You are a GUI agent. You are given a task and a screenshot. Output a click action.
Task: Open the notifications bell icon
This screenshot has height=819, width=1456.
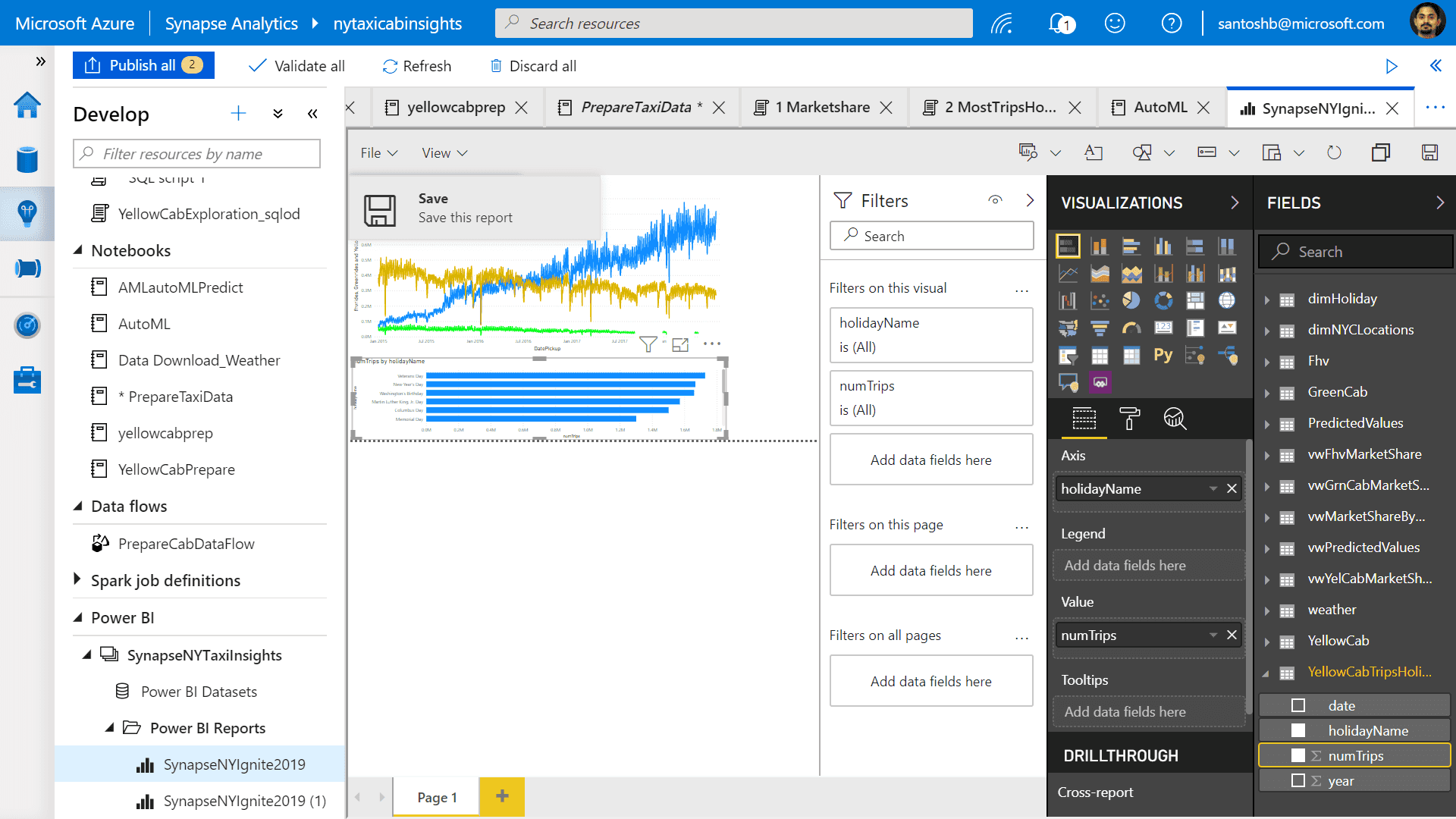click(x=1061, y=24)
